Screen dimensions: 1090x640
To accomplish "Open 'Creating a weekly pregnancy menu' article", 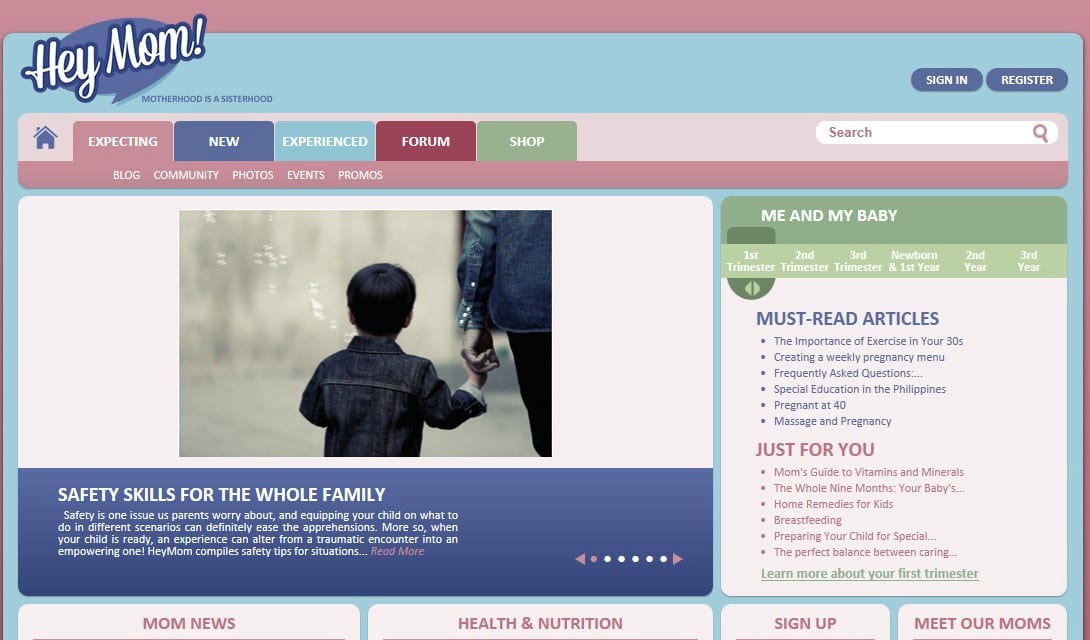I will [859, 357].
